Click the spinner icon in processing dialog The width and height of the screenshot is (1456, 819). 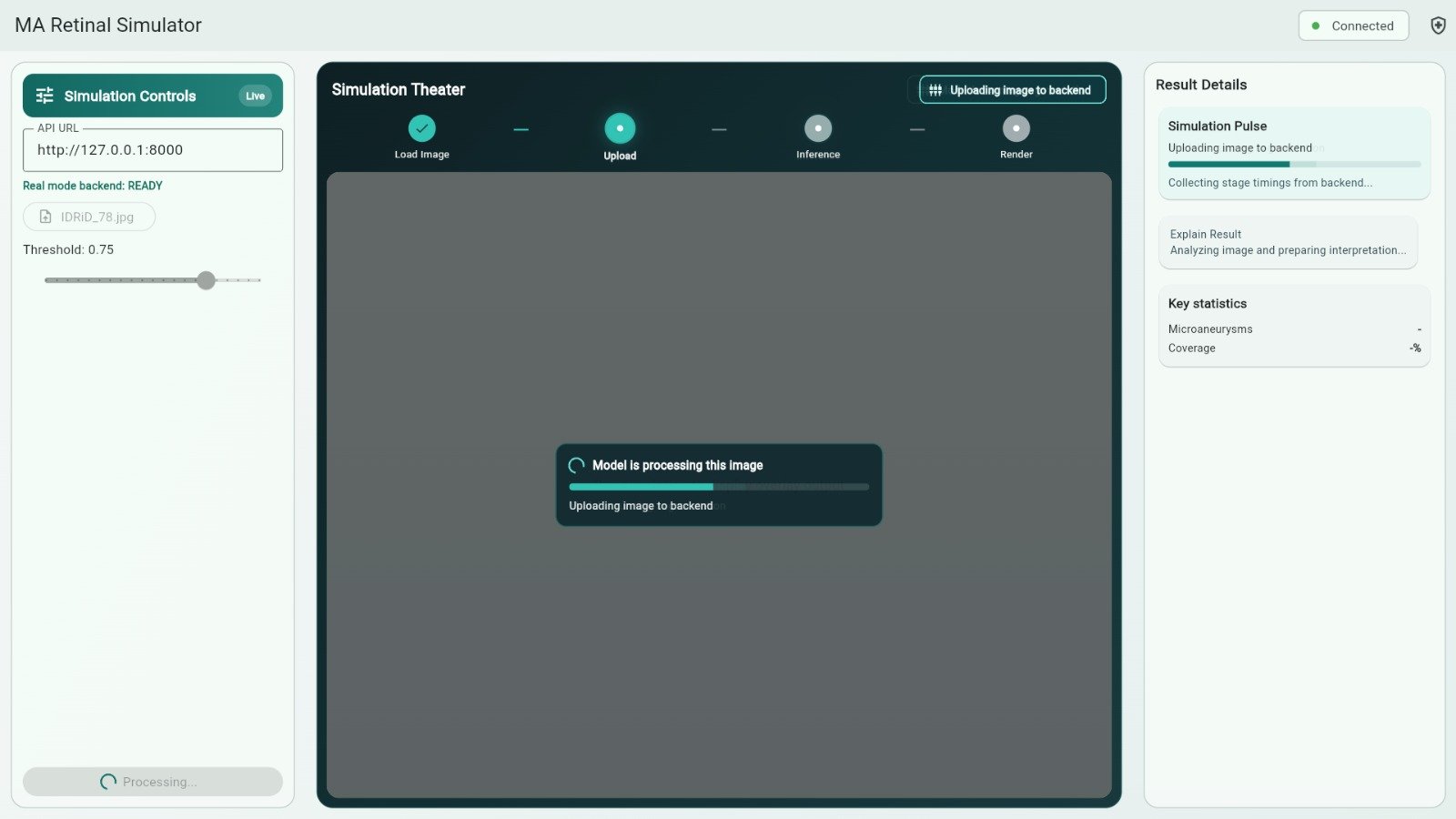tap(576, 465)
